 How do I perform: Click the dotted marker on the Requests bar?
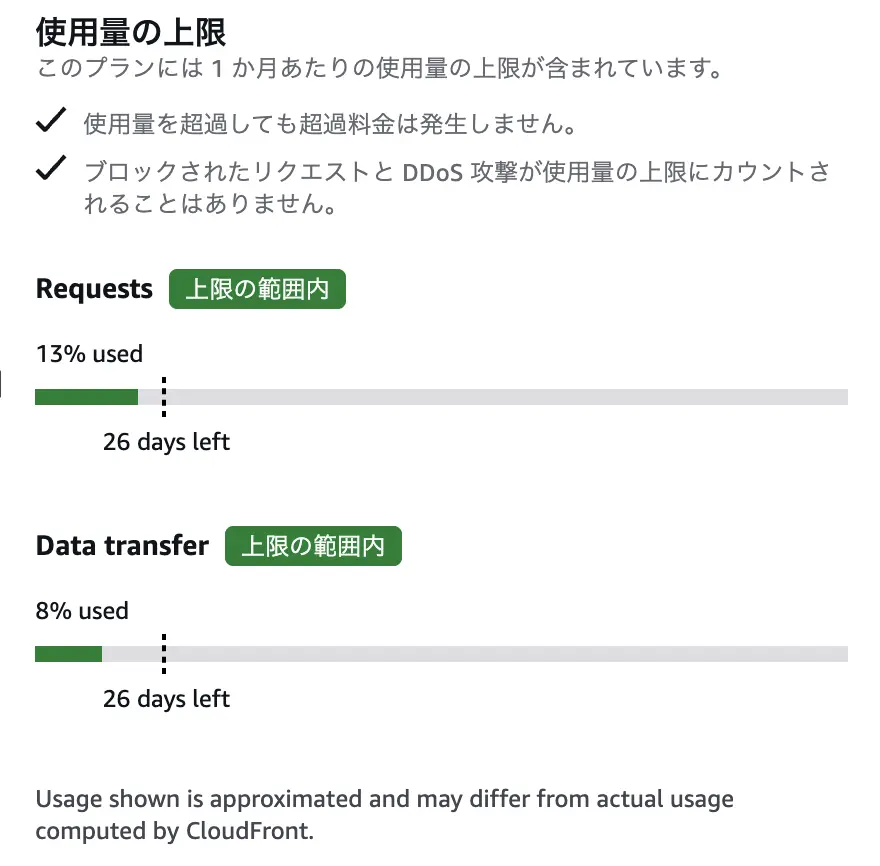[x=163, y=397]
